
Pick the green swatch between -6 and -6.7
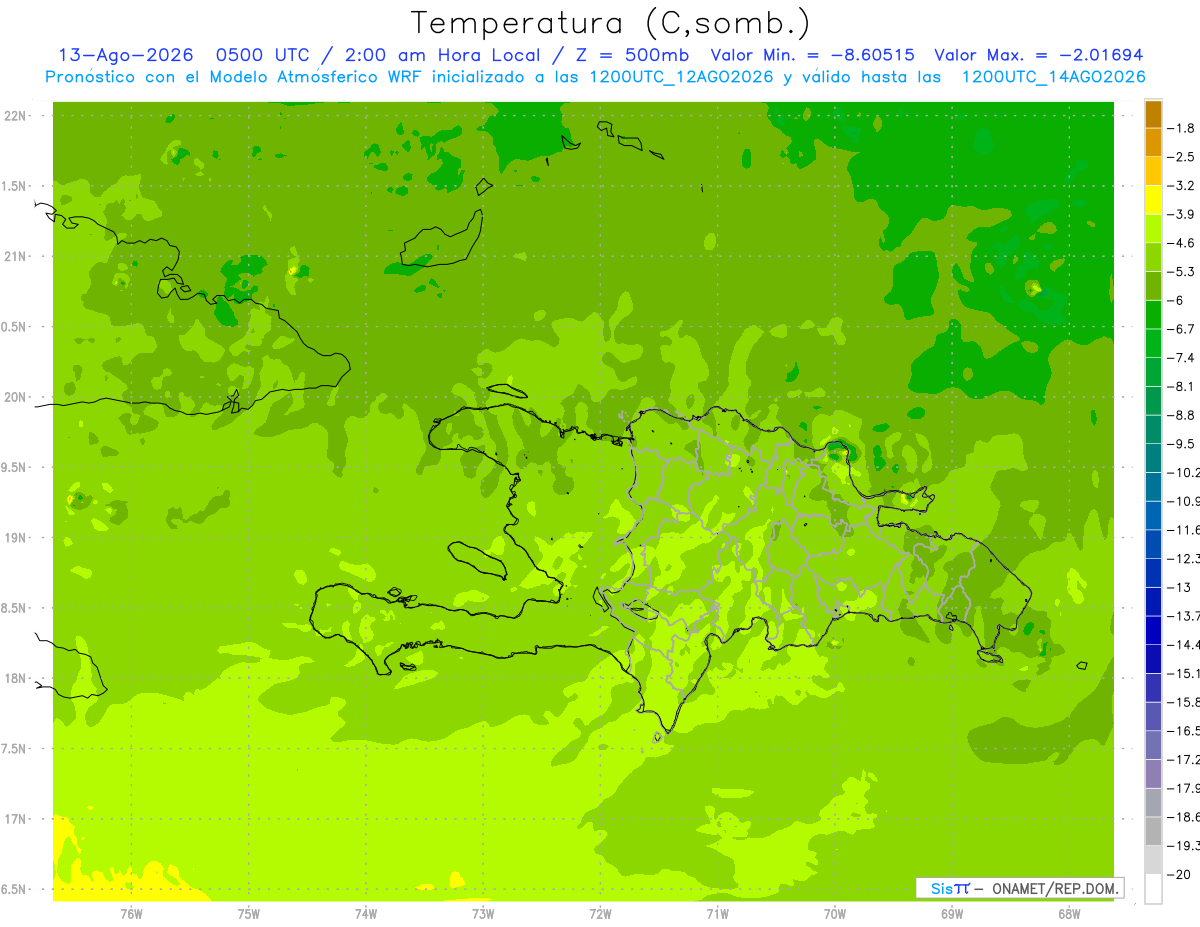[1153, 315]
